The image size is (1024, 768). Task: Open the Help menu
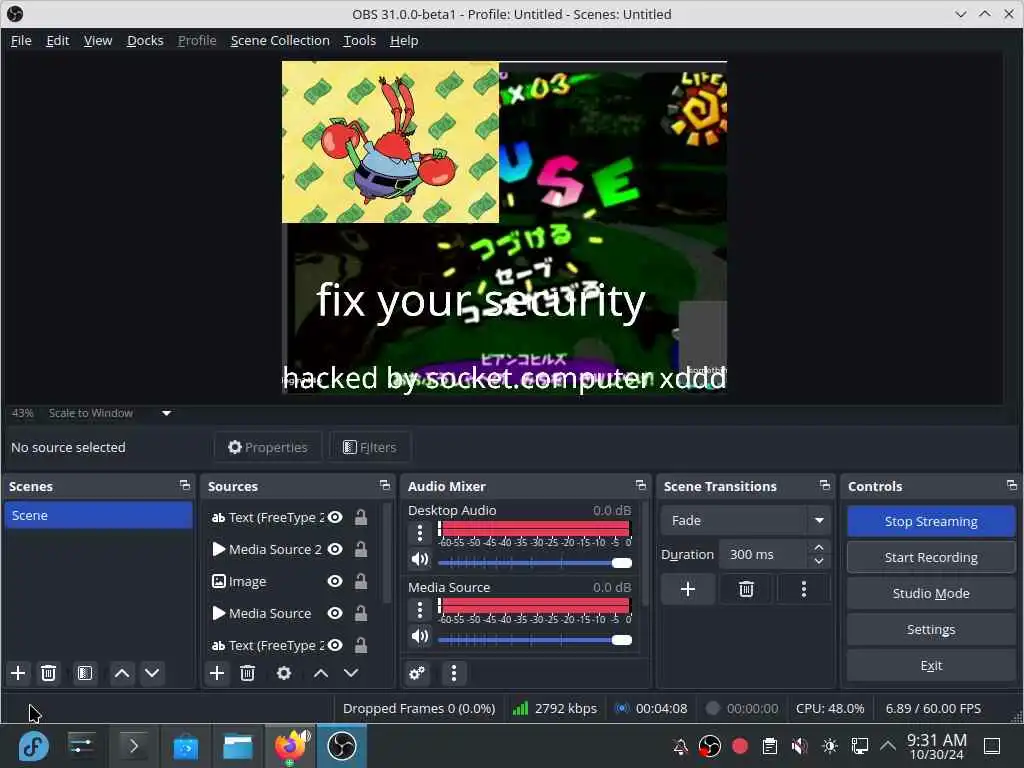point(404,40)
